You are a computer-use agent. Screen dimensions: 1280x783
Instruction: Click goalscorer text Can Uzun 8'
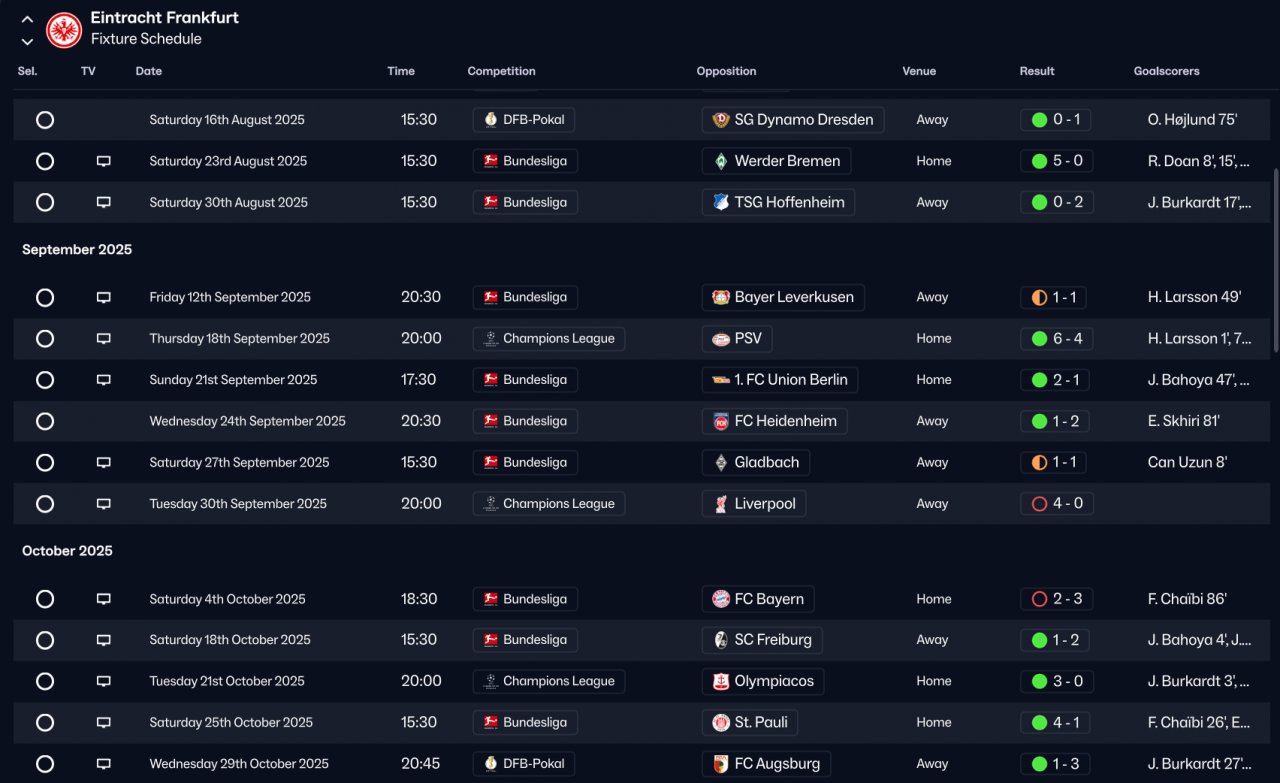pyautogui.click(x=1187, y=462)
